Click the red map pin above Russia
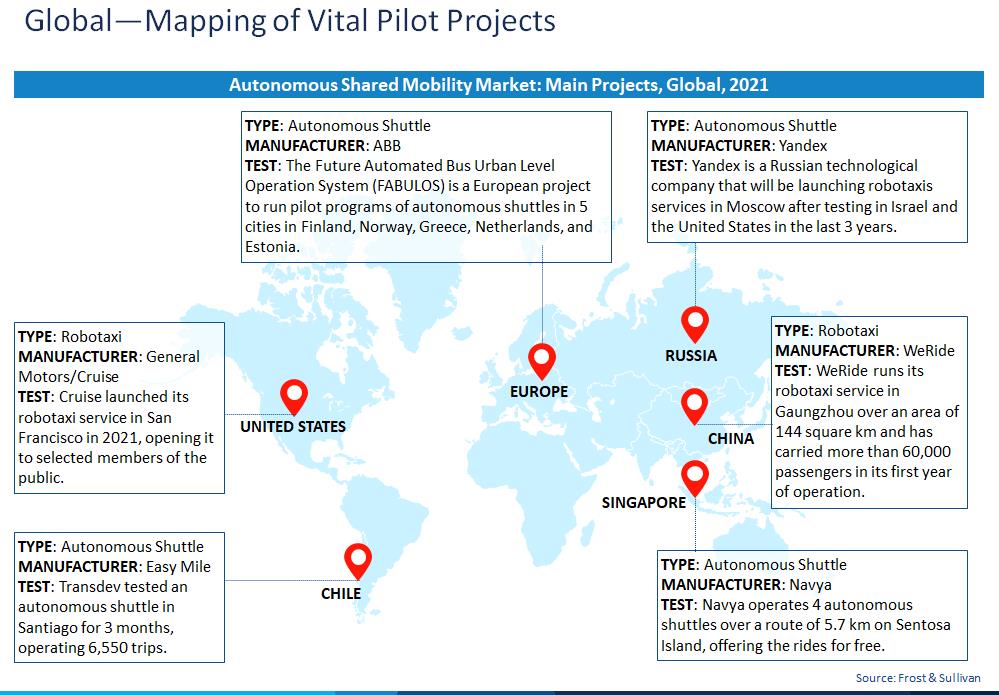This screenshot has width=999, height=695. point(694,324)
